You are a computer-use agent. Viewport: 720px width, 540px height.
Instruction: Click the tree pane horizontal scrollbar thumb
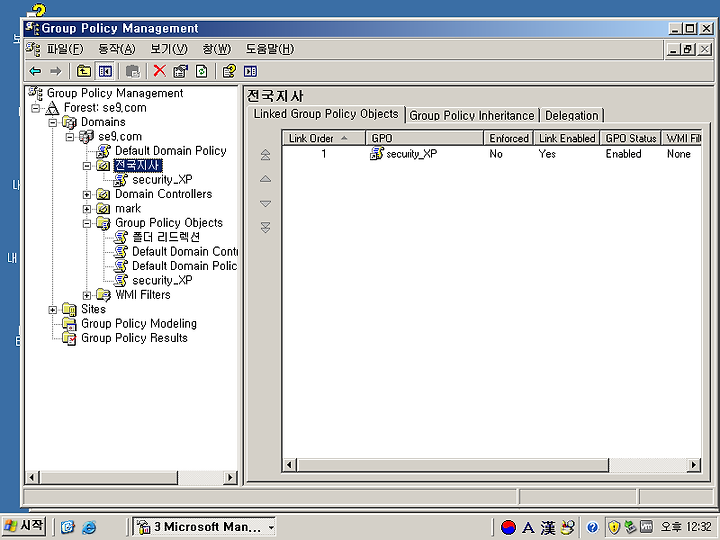pos(108,478)
